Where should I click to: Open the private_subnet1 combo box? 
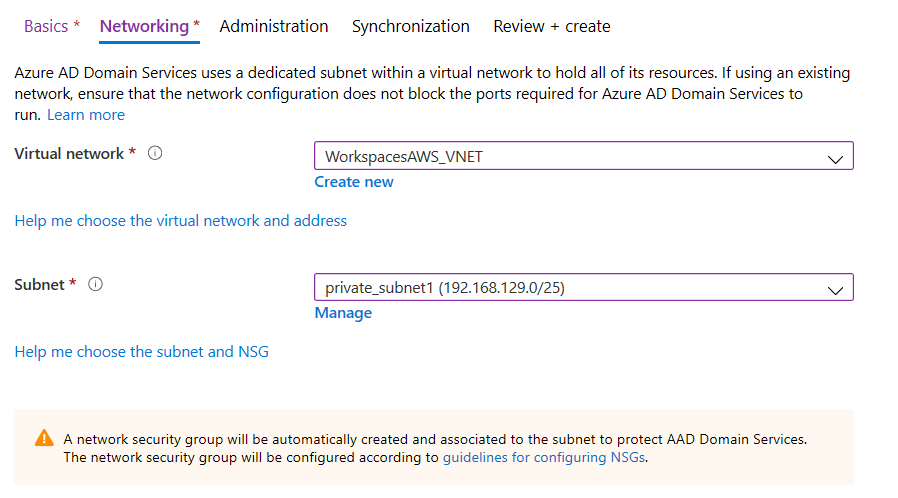coord(570,288)
